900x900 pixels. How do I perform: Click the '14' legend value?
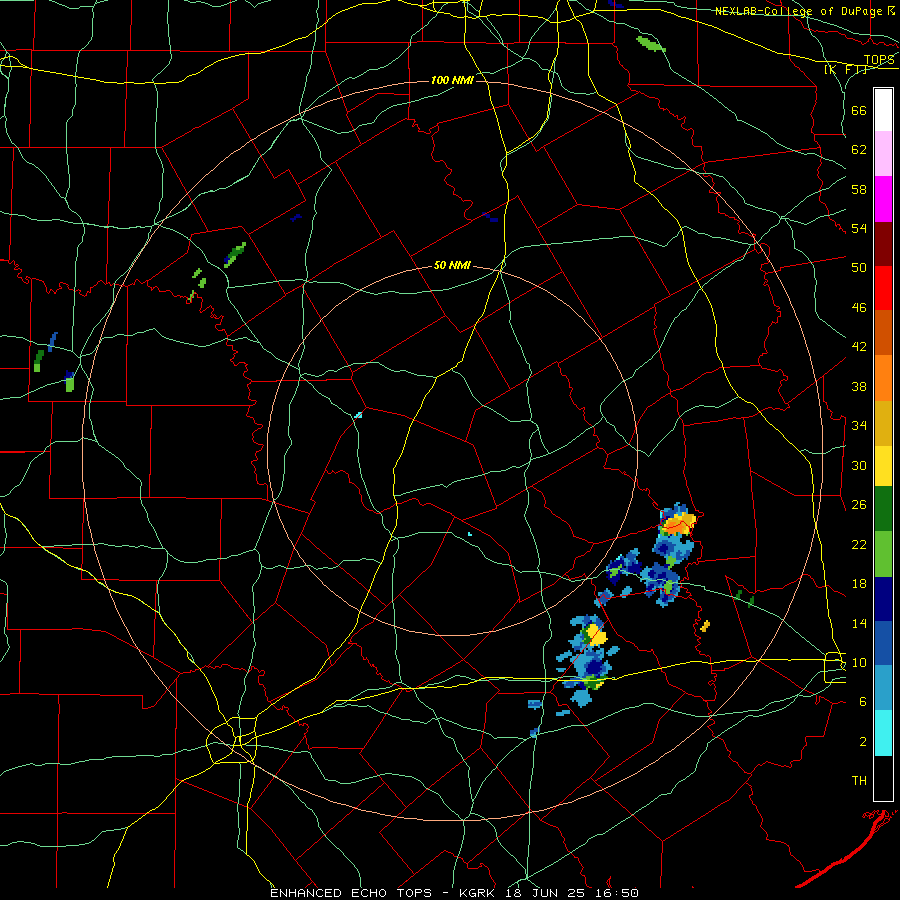pyautogui.click(x=859, y=623)
